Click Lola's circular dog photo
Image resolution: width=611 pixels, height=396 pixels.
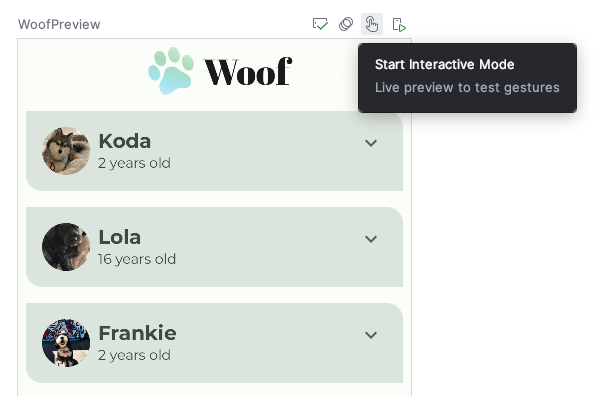point(66,247)
